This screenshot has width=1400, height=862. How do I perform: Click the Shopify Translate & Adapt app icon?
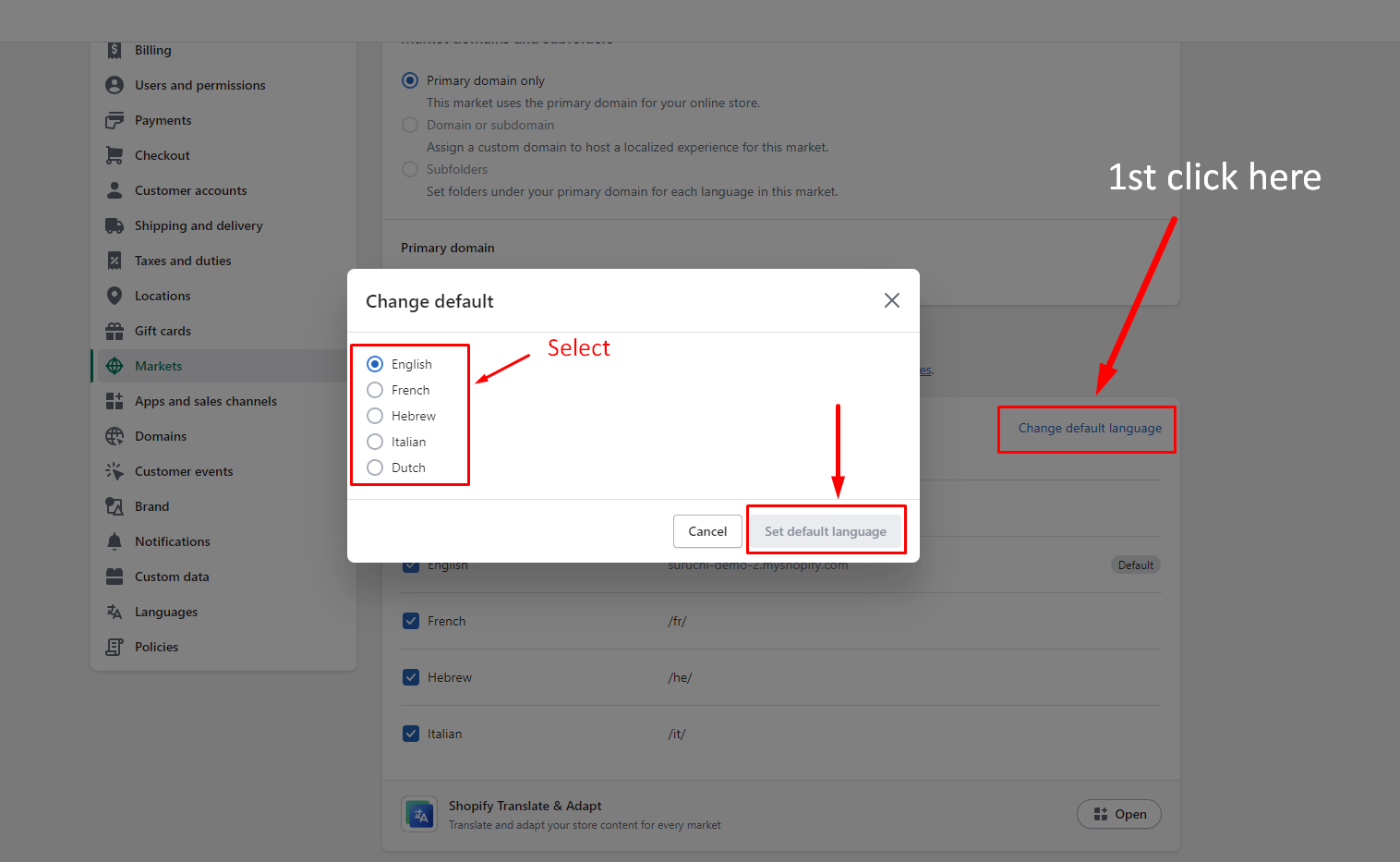pos(419,814)
